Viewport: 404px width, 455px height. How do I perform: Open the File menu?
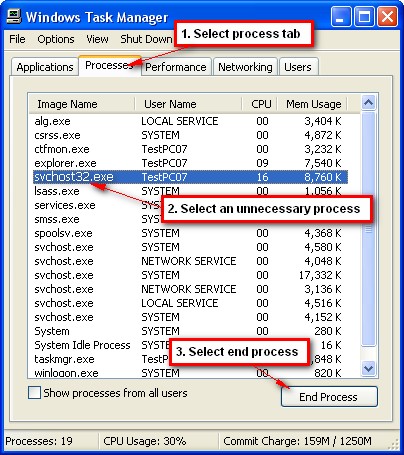tap(17, 39)
